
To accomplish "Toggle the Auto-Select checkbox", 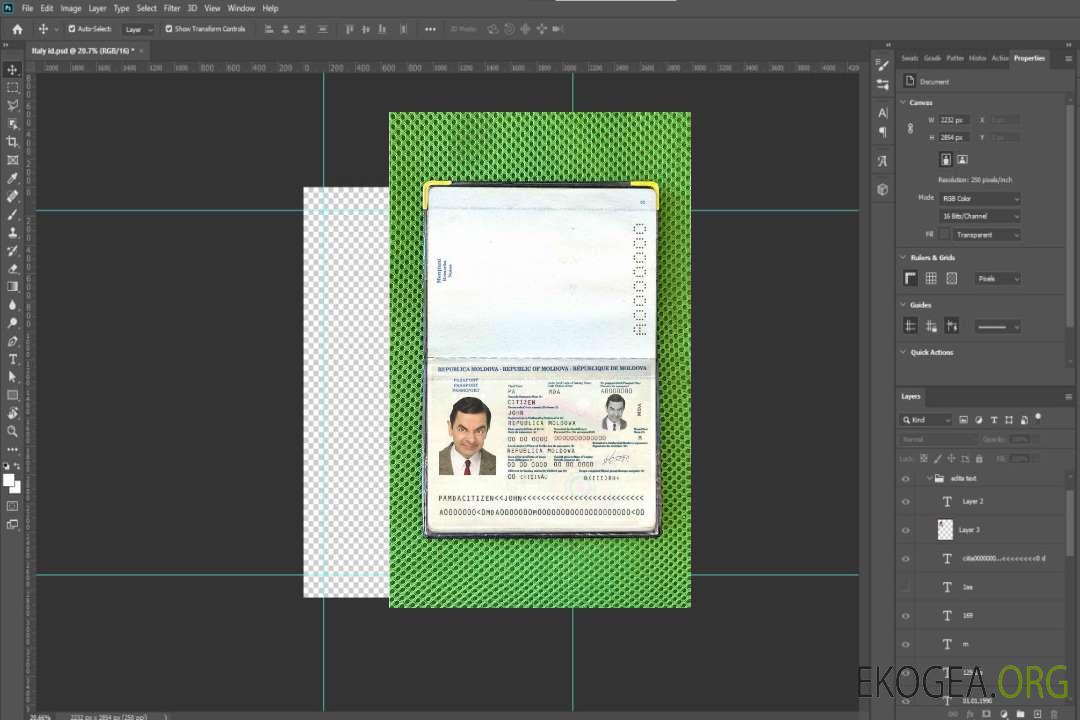I will coord(72,29).
